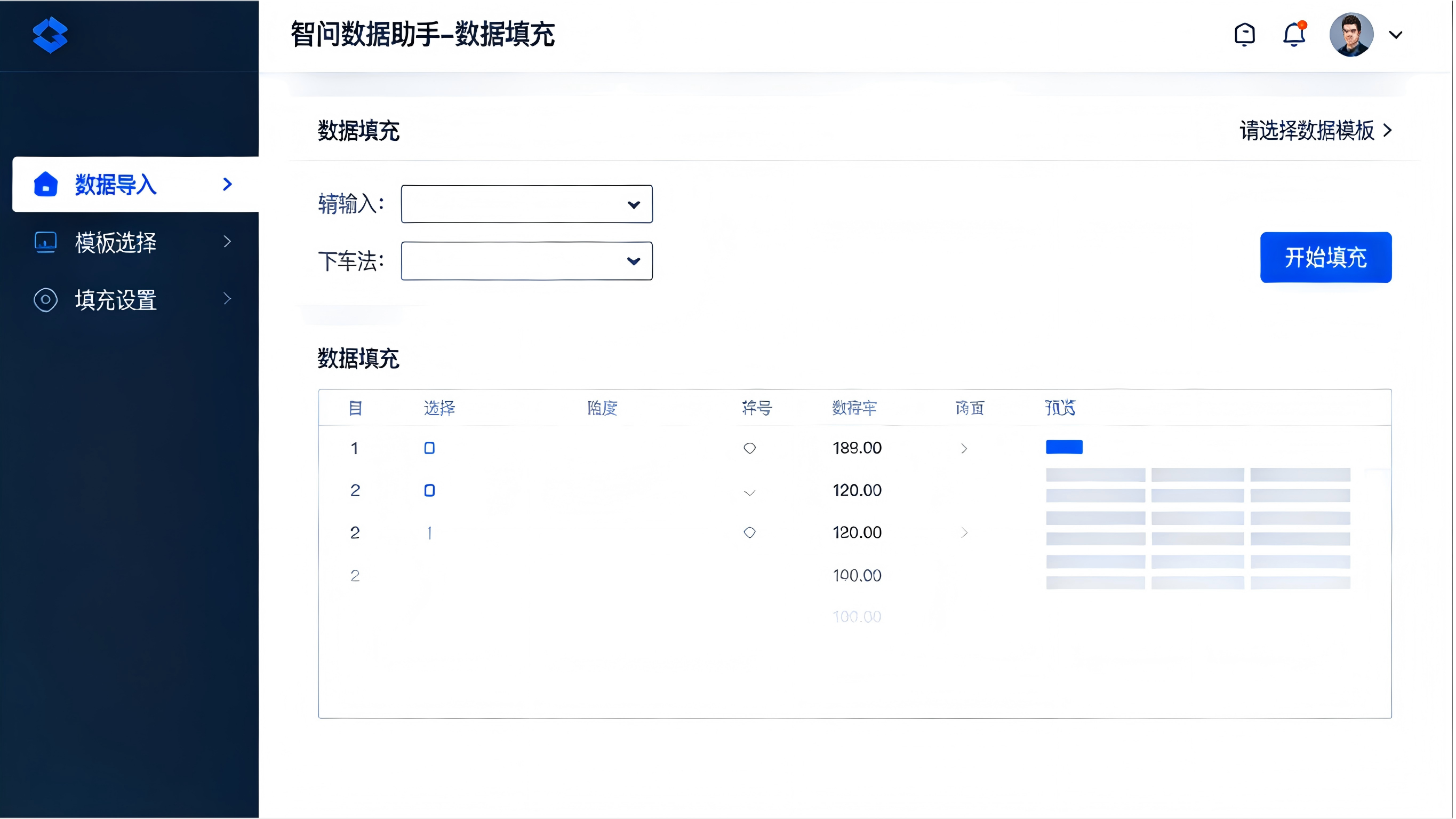This screenshot has height=819, width=1456.
Task: Click the monitor icon beside 模板选择
Action: pyautogui.click(x=45, y=242)
